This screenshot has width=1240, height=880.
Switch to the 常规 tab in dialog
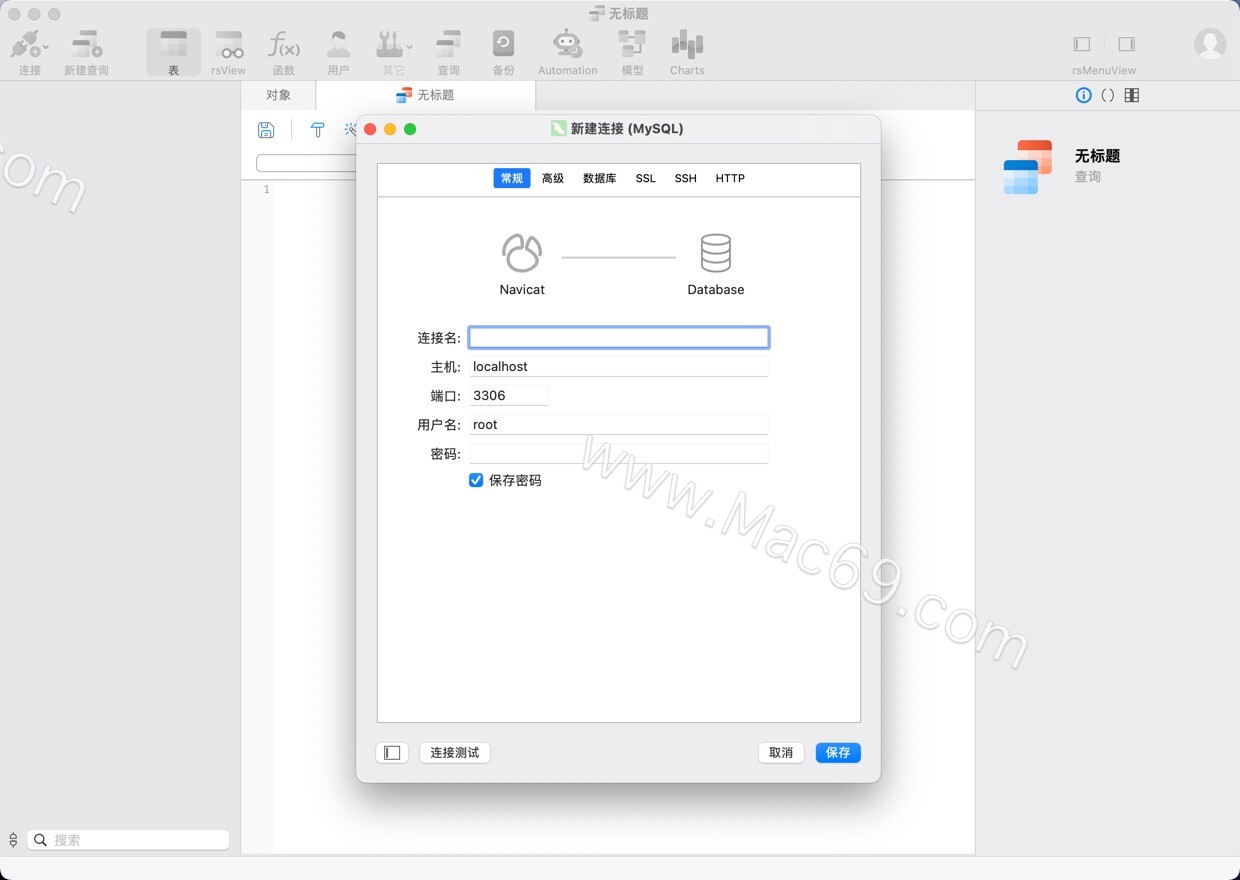[512, 178]
